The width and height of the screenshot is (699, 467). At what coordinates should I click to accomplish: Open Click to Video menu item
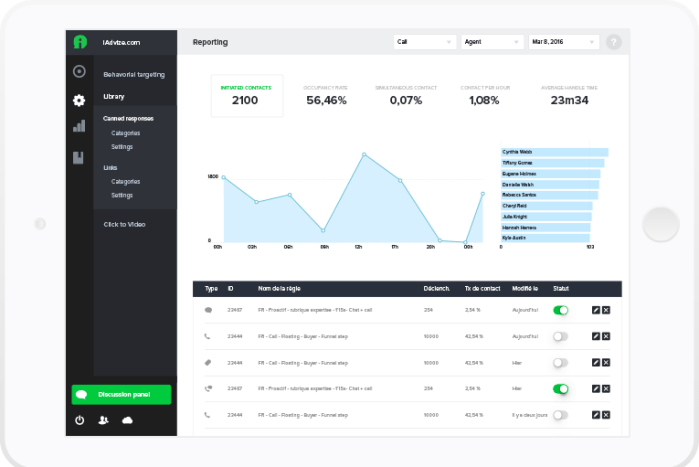pos(124,224)
